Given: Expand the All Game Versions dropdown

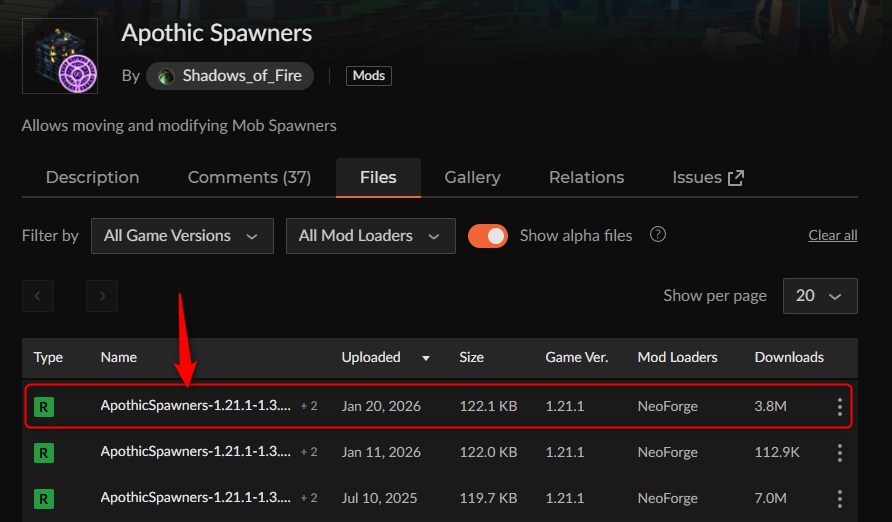Looking at the screenshot, I should pos(182,236).
